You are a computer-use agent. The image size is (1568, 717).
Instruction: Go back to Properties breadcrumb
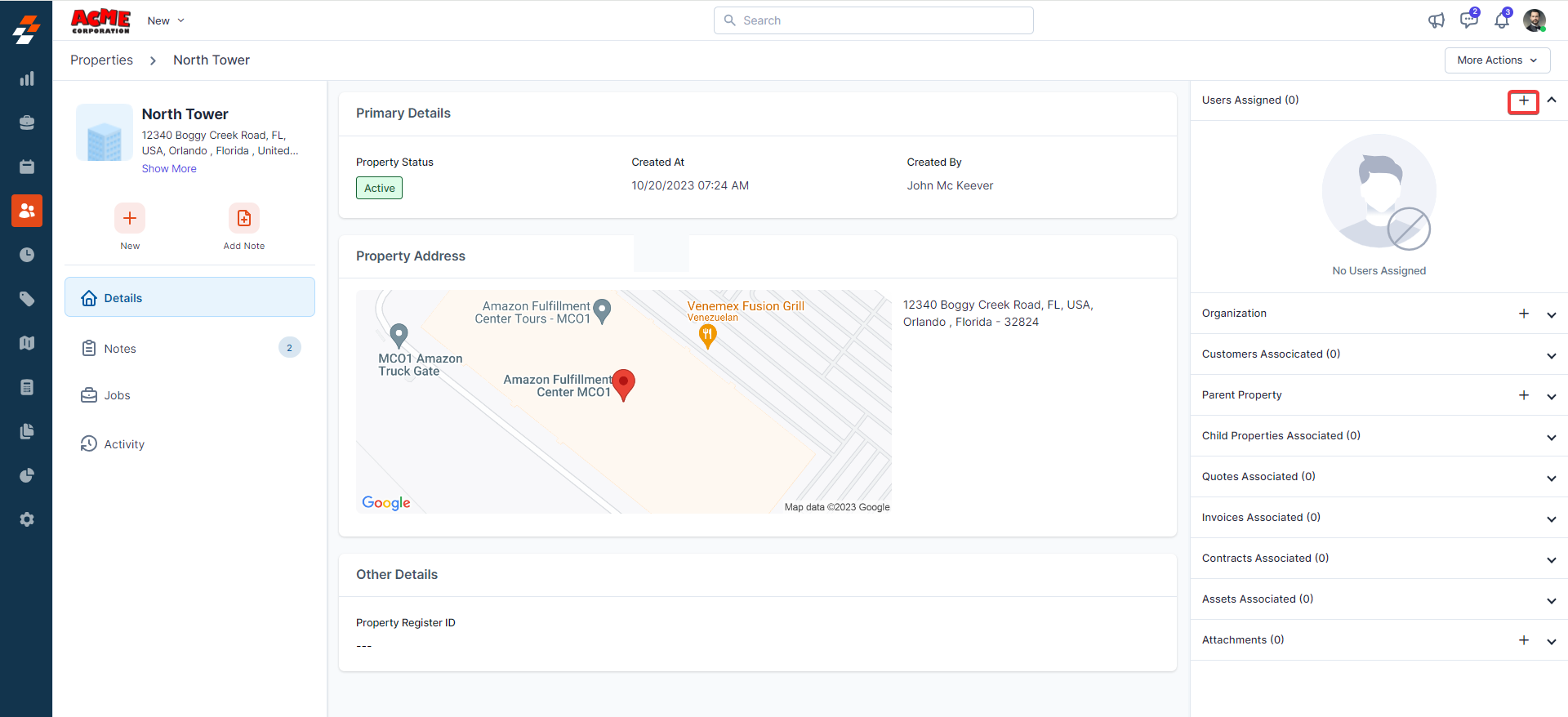click(x=101, y=60)
